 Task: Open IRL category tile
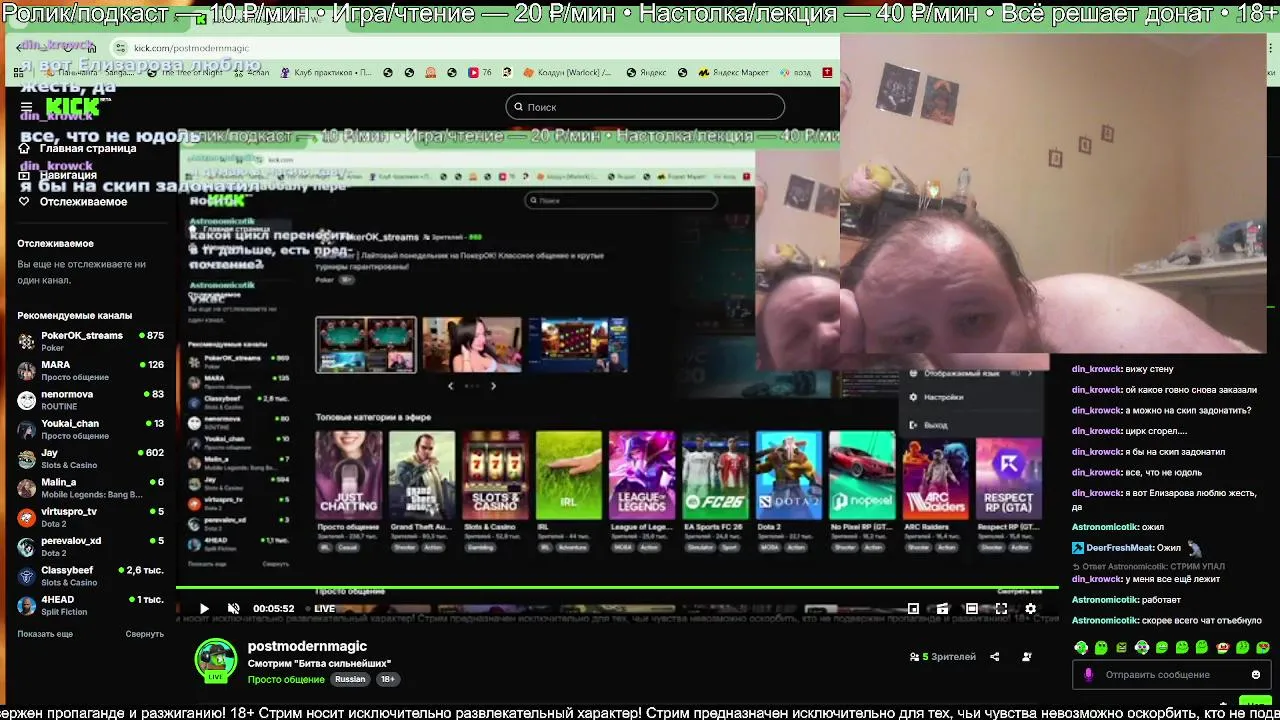coord(569,476)
